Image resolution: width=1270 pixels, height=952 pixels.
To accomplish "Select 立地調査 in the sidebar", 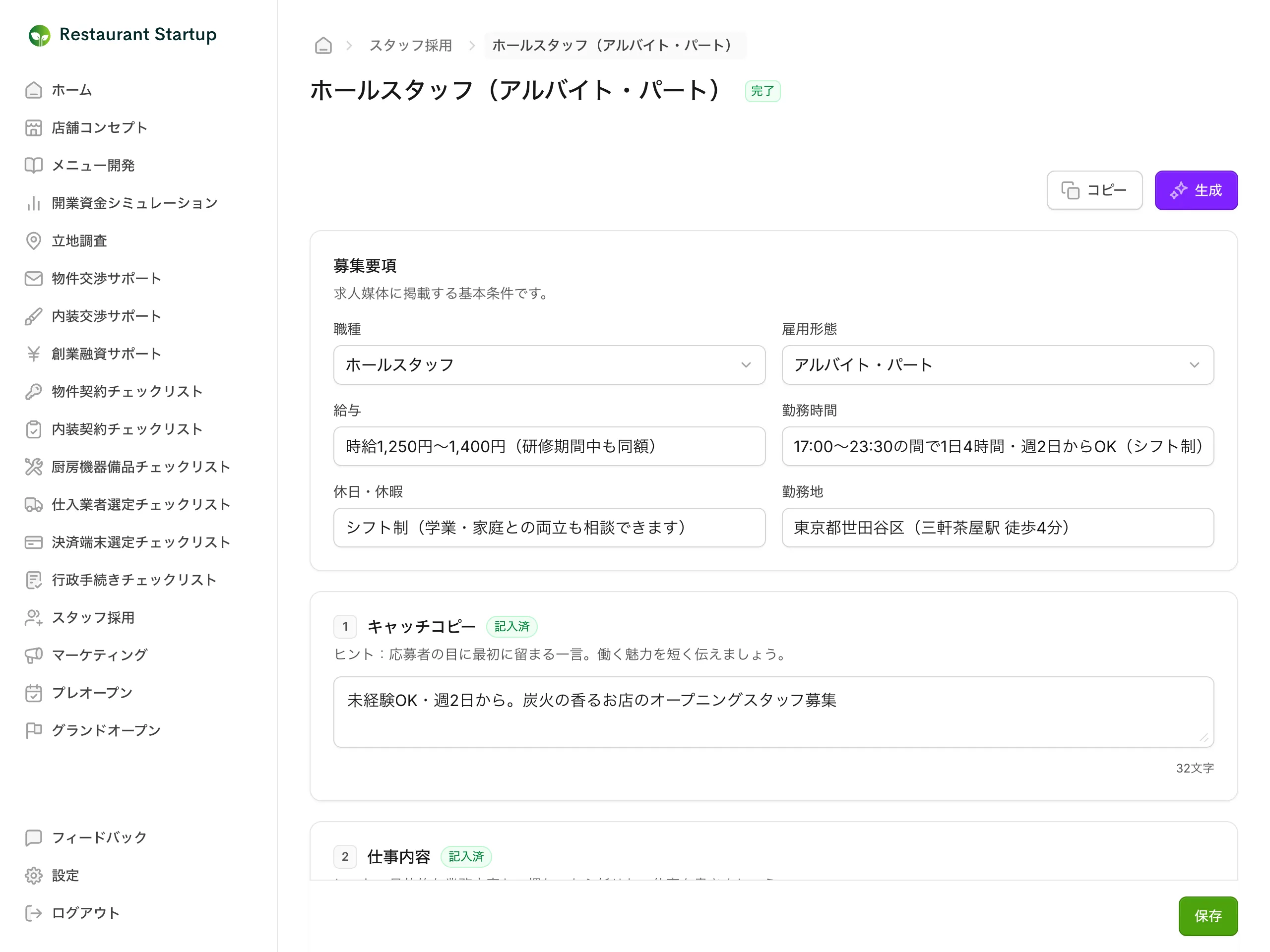I will click(x=79, y=241).
